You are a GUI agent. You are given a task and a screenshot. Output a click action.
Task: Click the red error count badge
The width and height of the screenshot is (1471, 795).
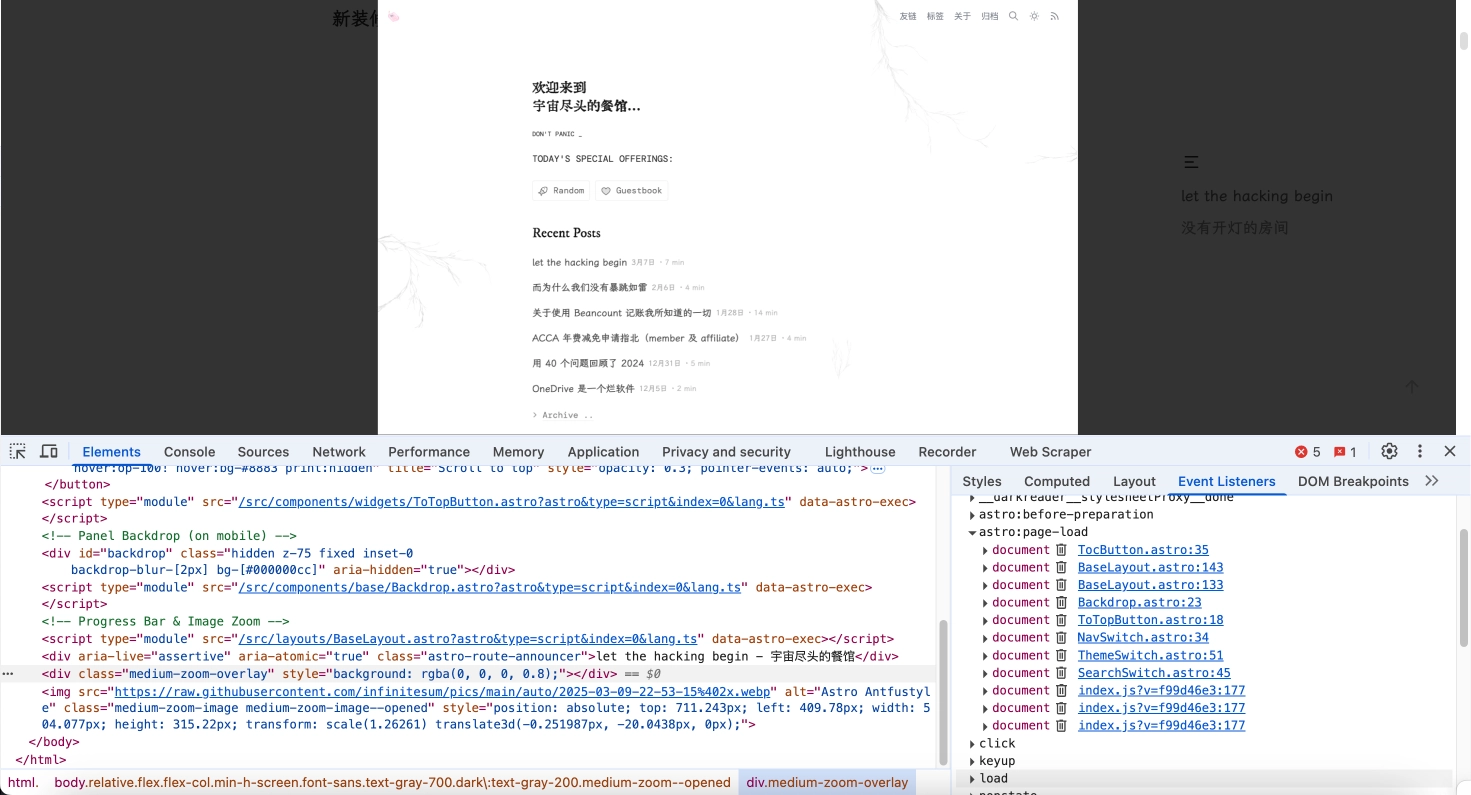coord(1308,452)
